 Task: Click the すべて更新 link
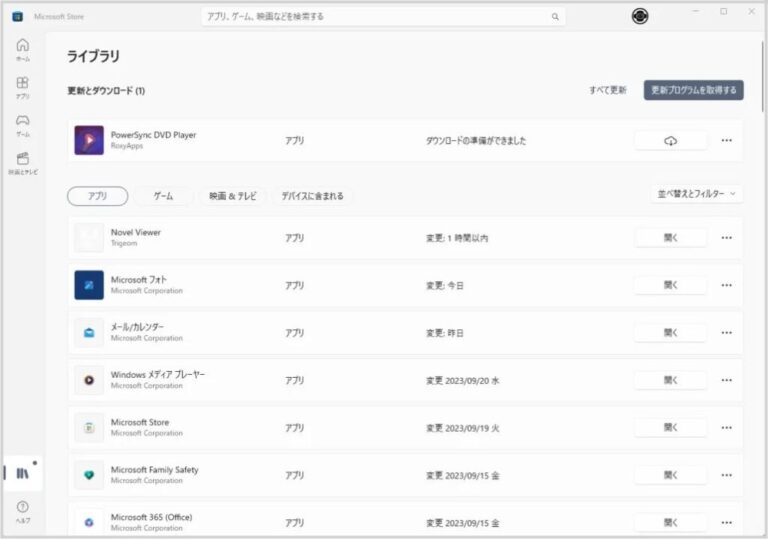click(x=607, y=90)
